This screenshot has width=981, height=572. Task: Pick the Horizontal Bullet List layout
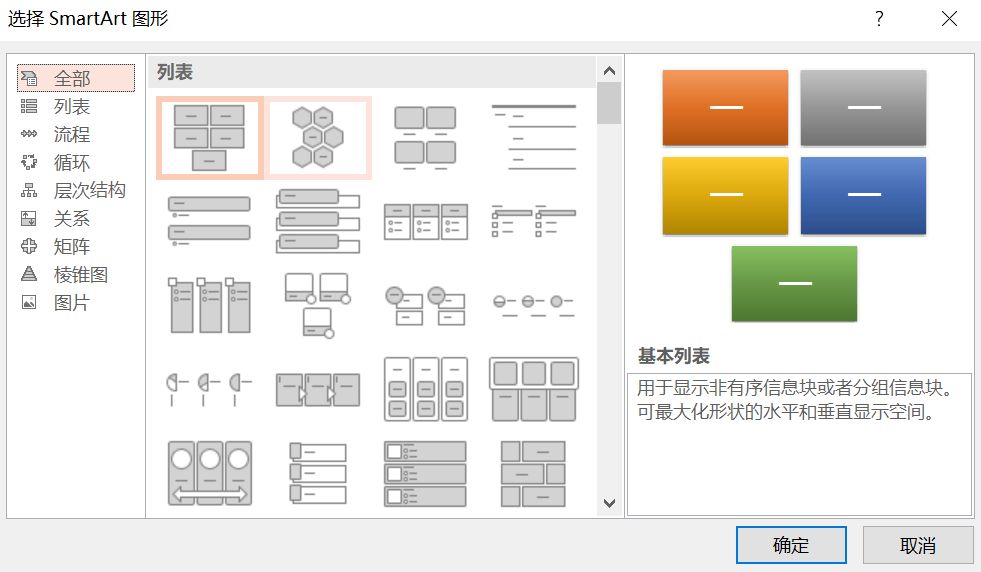(425, 221)
